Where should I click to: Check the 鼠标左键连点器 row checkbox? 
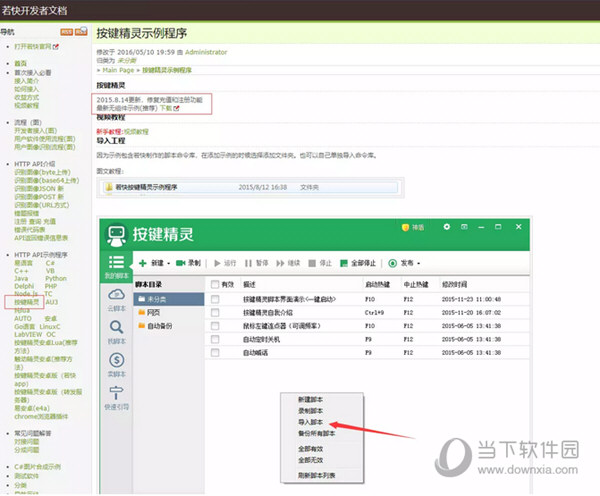click(x=215, y=326)
